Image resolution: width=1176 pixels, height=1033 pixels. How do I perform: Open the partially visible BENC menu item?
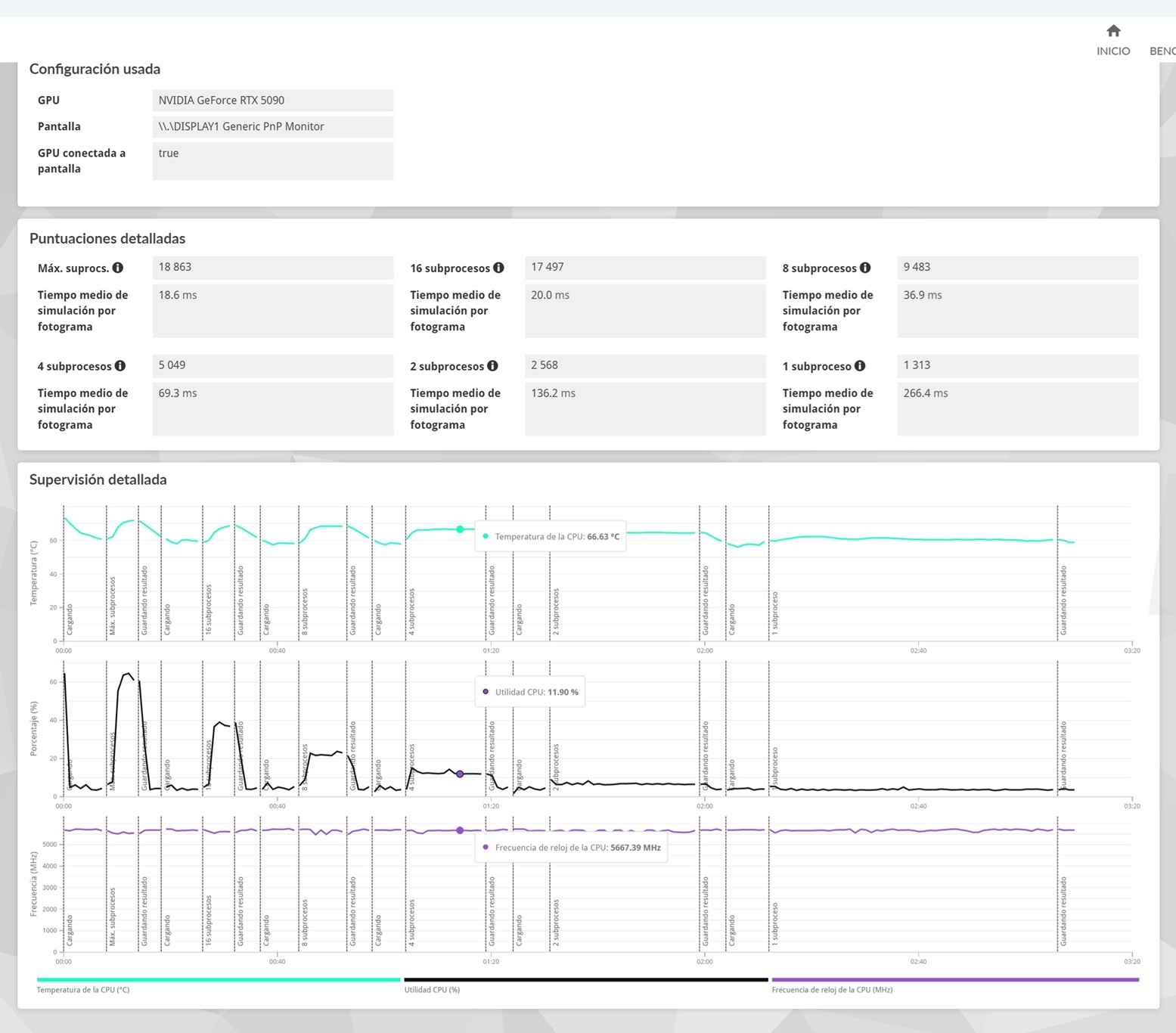click(x=1162, y=51)
